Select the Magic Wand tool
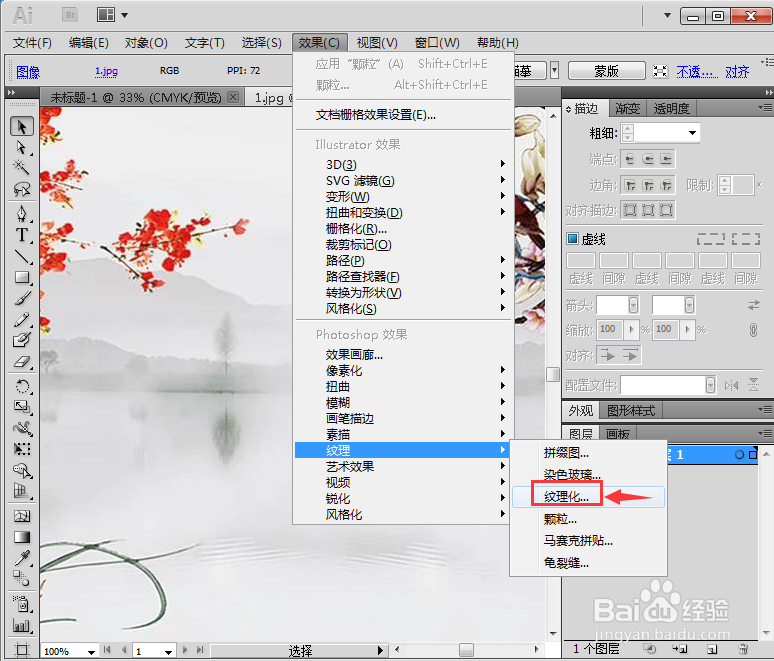 pos(22,167)
